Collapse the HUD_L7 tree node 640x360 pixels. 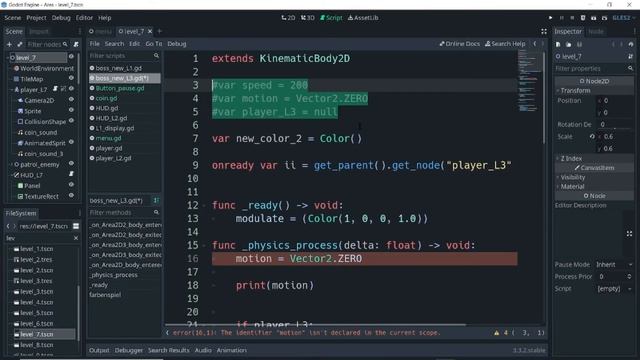point(11,175)
